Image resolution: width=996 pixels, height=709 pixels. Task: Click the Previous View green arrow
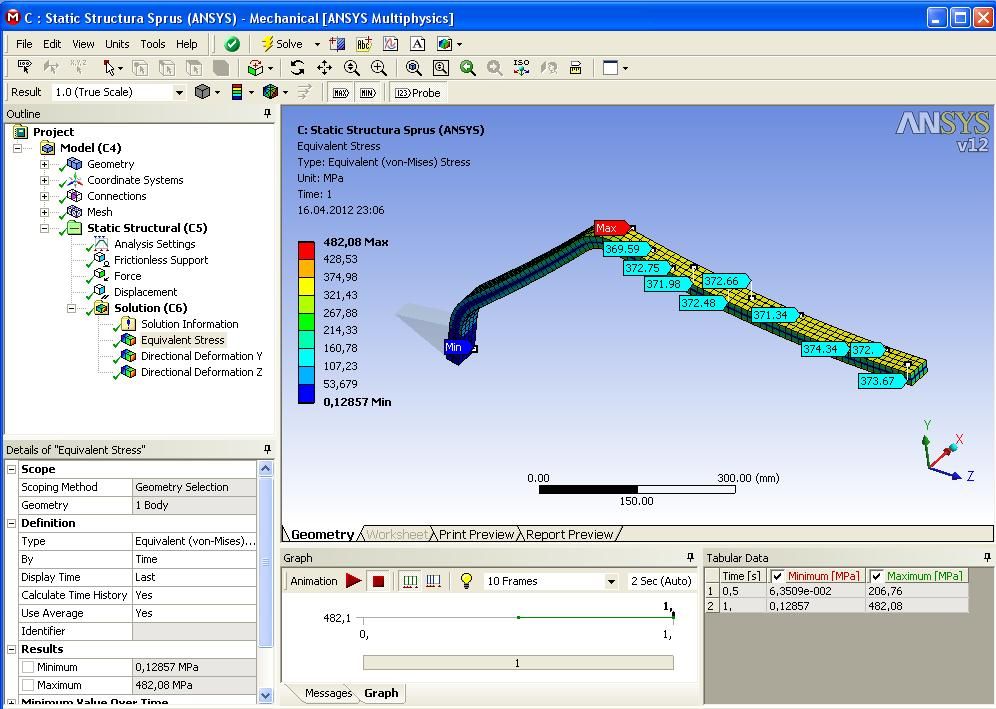click(x=468, y=67)
